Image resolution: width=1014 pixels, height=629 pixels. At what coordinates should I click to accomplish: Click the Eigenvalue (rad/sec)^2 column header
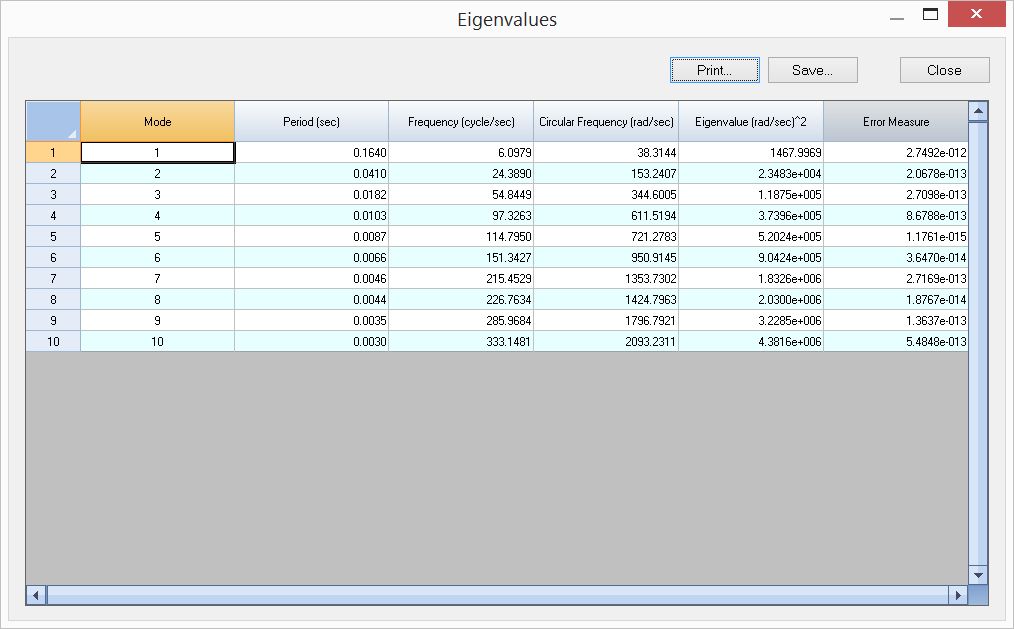pyautogui.click(x=750, y=120)
